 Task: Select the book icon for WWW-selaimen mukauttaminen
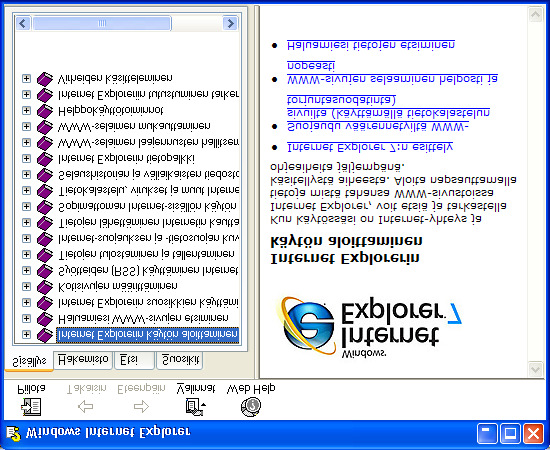[45, 126]
